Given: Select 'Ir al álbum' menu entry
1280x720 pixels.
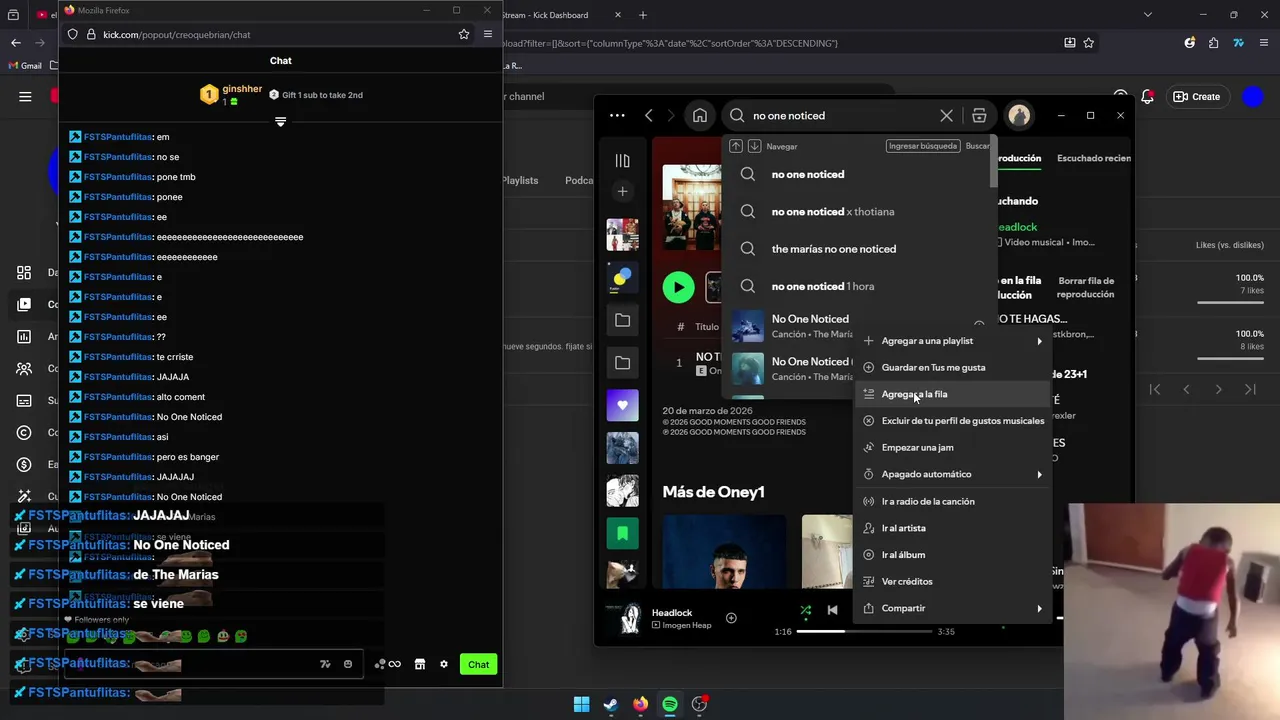Looking at the screenshot, I should coord(953,555).
